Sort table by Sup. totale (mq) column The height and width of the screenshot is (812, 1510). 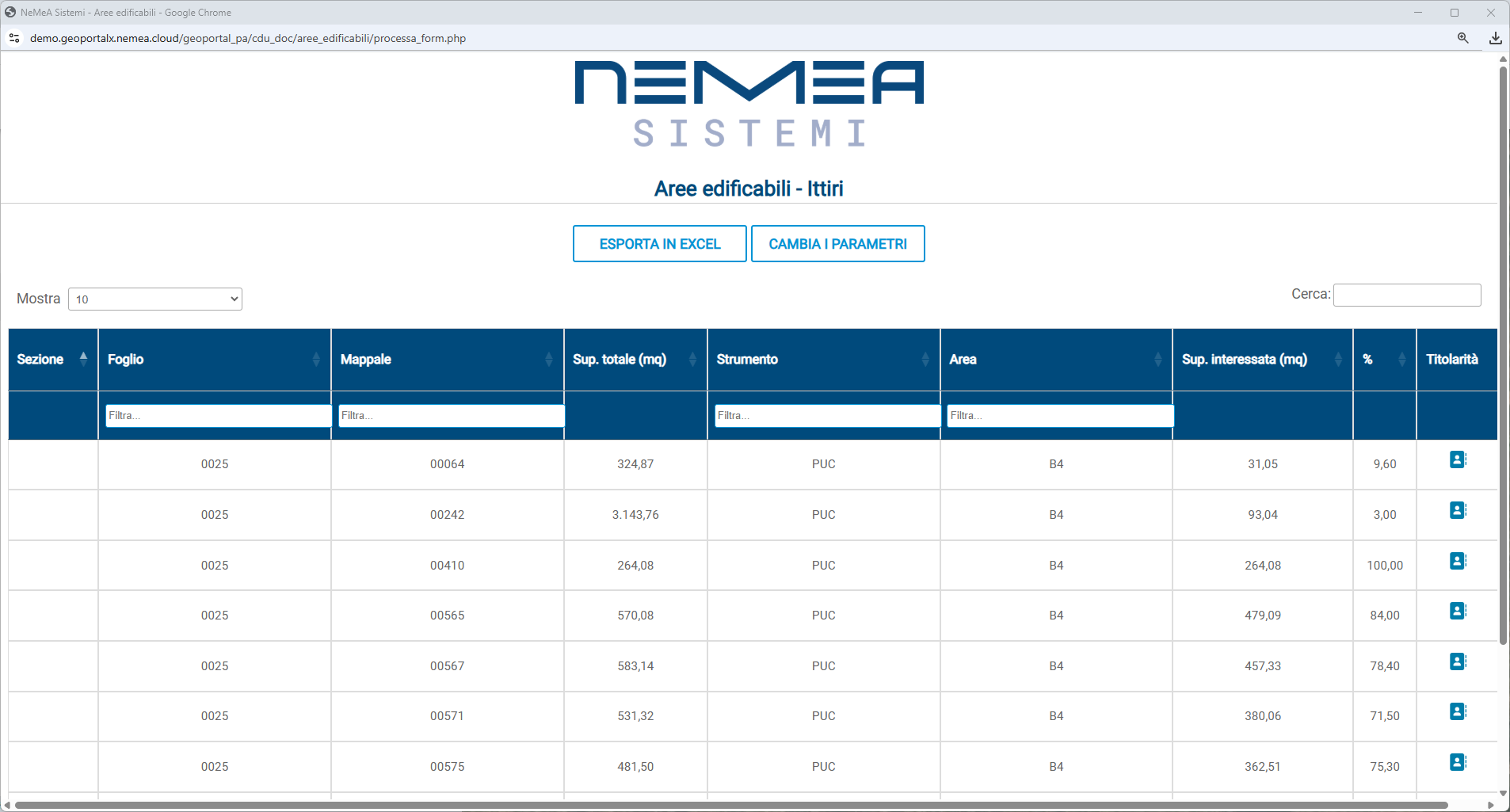[x=635, y=360]
